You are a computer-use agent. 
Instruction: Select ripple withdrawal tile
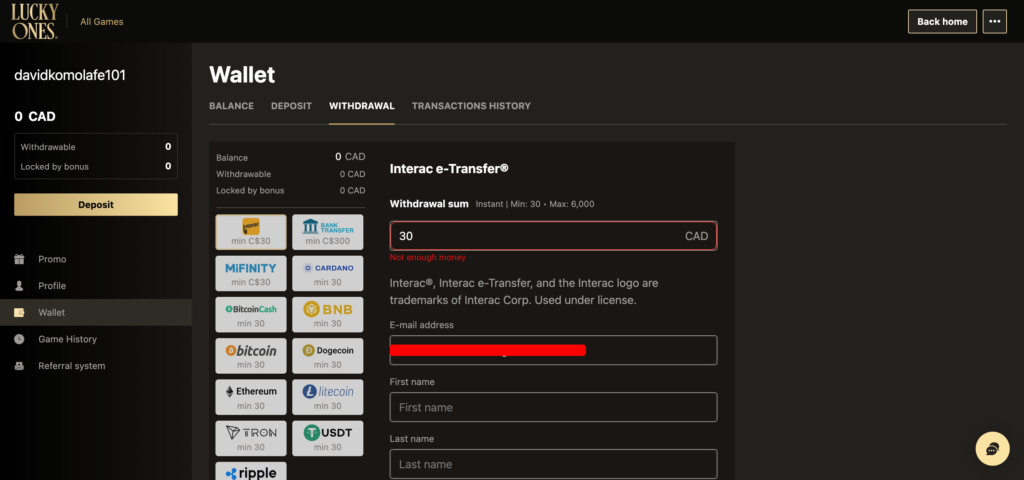tap(251, 472)
